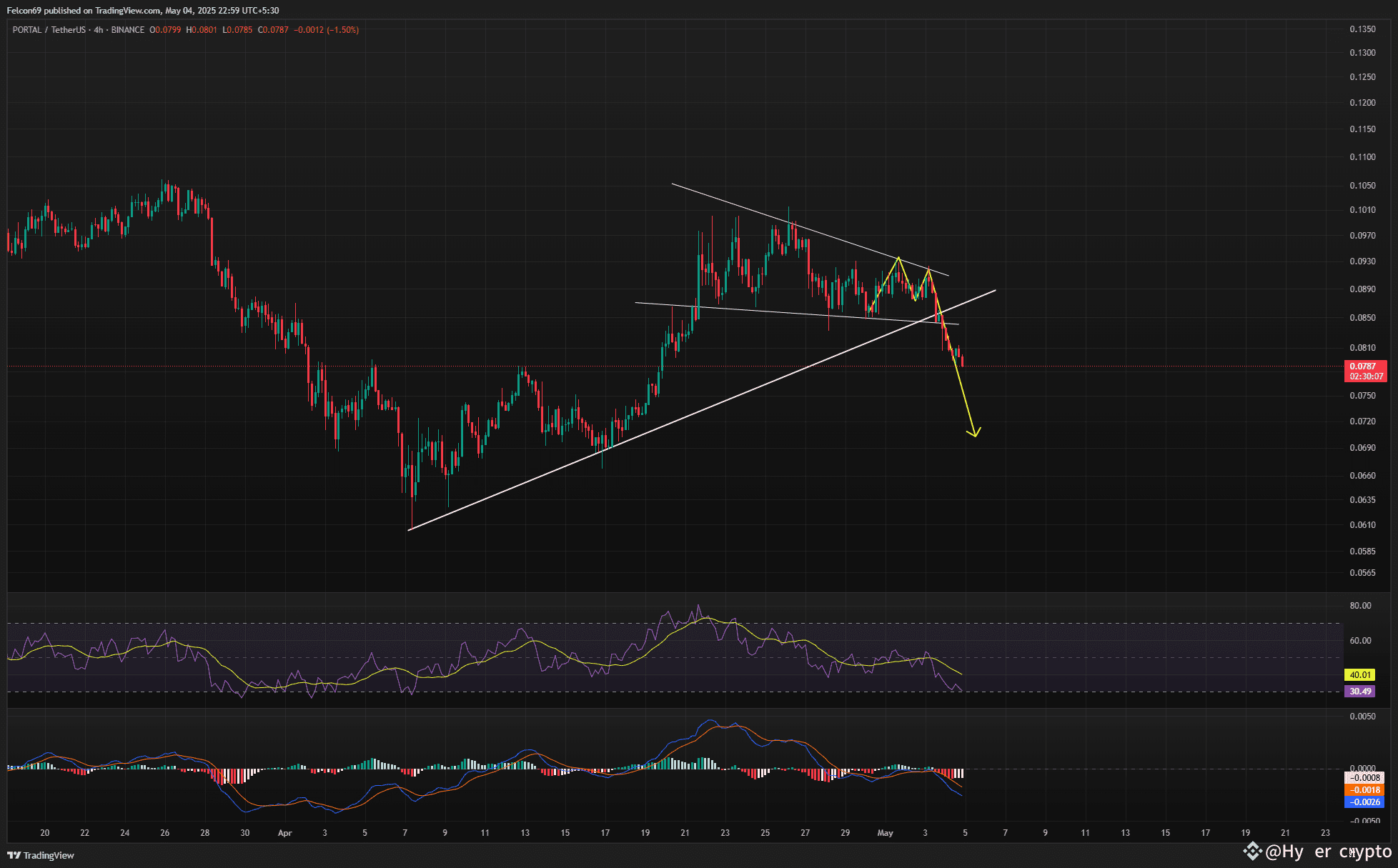Click the blue MACD value label -0.0026

coord(1364,802)
